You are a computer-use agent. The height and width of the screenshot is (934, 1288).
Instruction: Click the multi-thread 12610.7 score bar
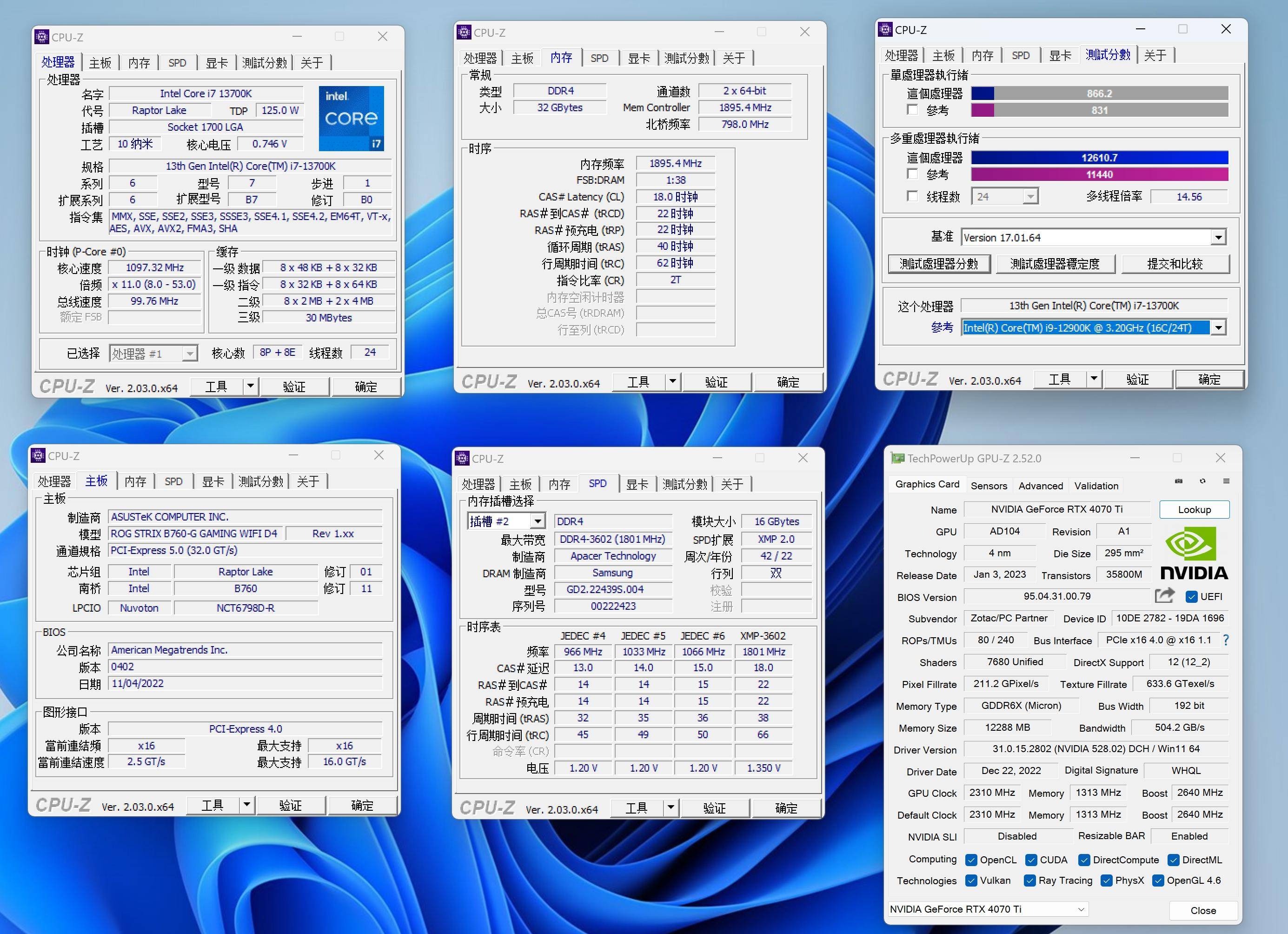[1100, 157]
